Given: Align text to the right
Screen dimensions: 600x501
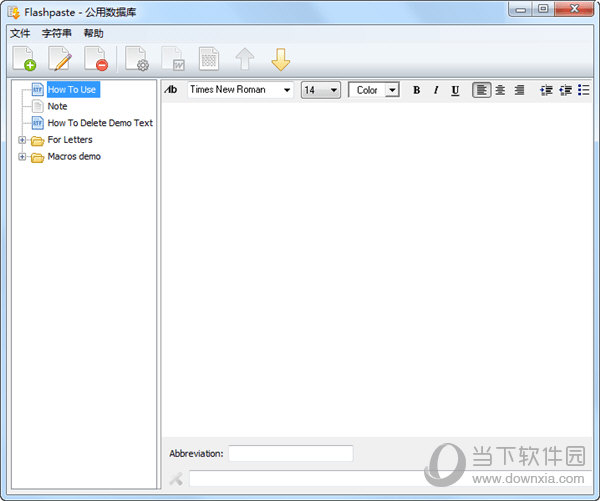Looking at the screenshot, I should (x=519, y=90).
